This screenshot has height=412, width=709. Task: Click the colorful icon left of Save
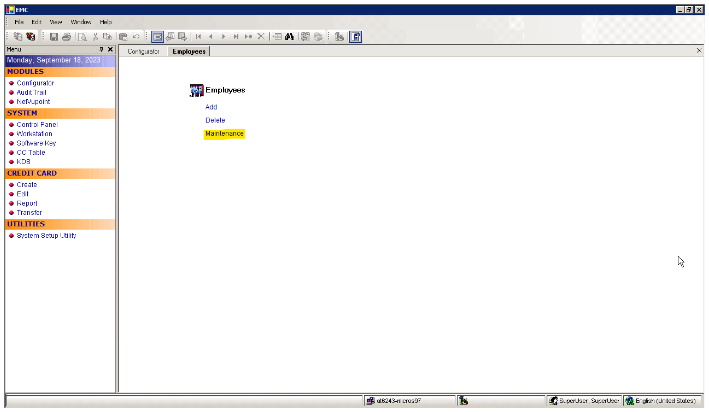[31, 37]
